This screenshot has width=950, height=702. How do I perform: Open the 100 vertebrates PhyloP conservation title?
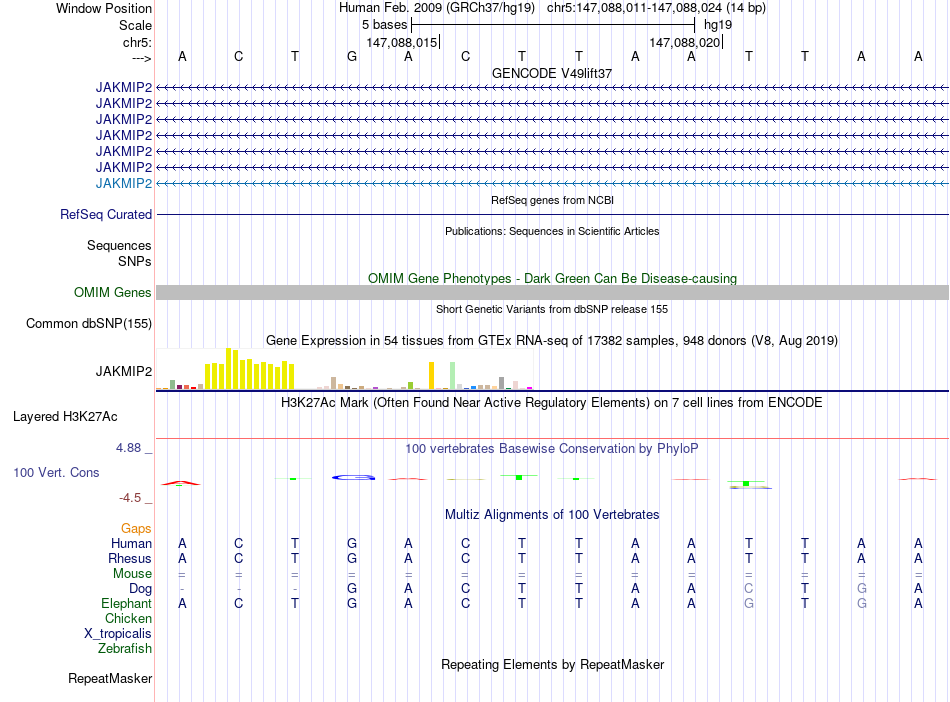pos(552,449)
